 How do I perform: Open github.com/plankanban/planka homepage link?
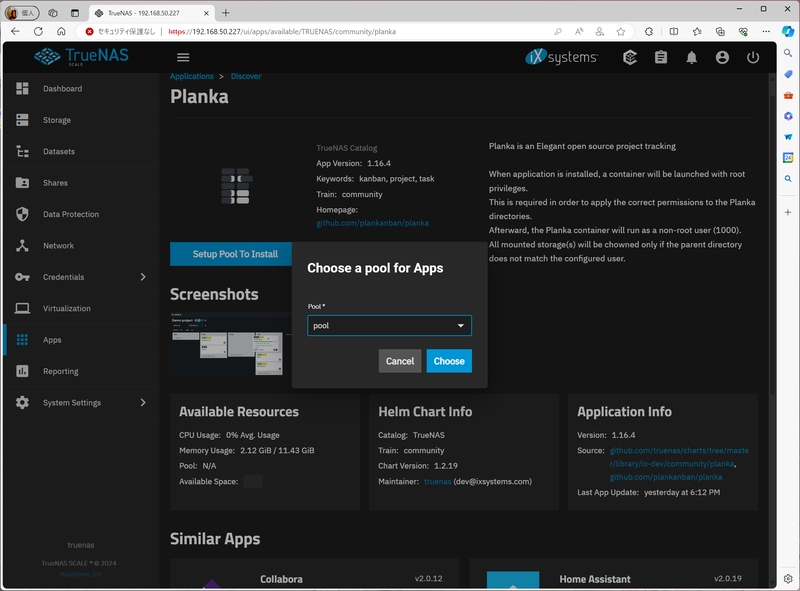point(372,223)
